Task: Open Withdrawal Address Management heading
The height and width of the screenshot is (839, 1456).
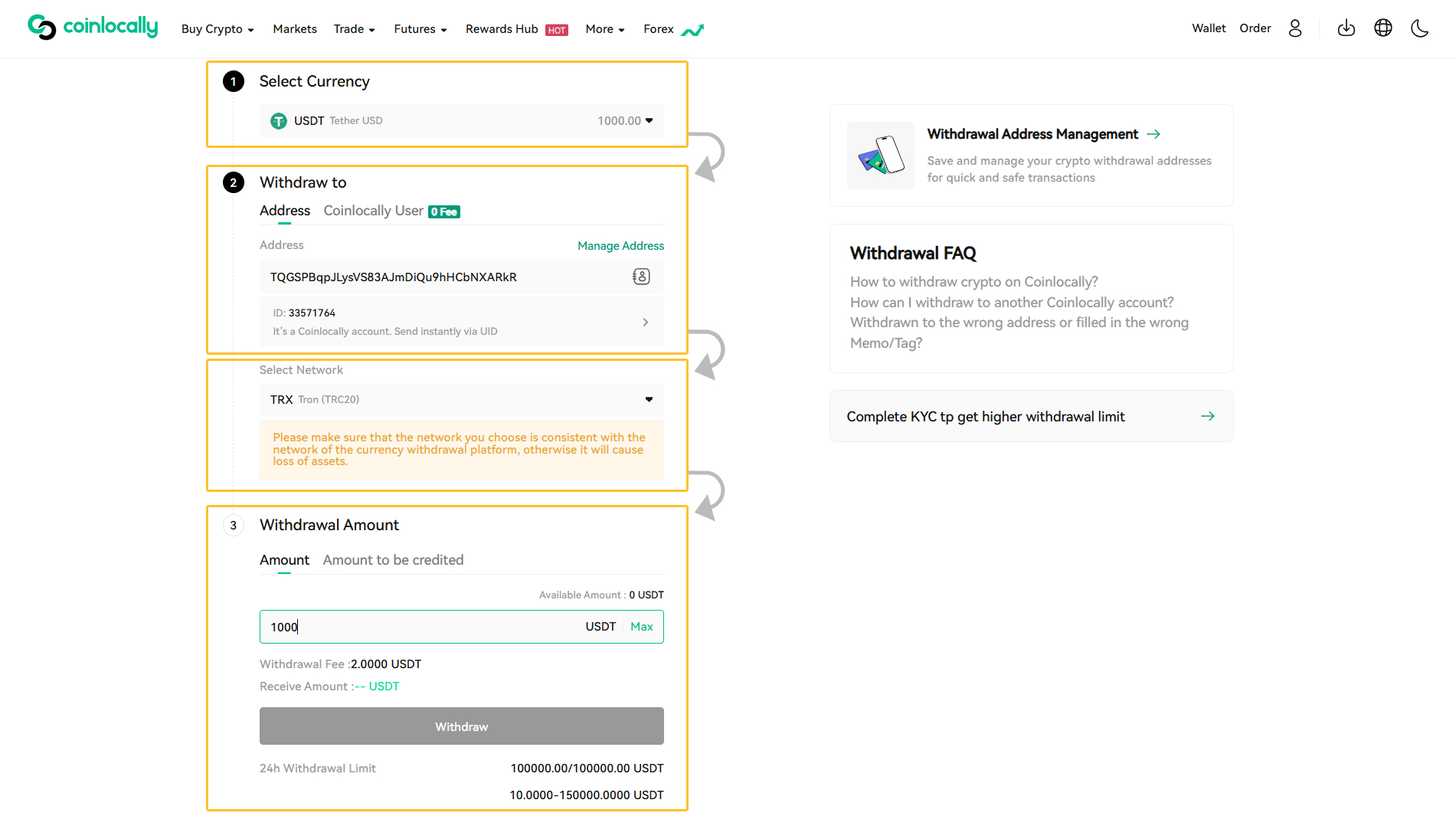Action: (x=1032, y=134)
